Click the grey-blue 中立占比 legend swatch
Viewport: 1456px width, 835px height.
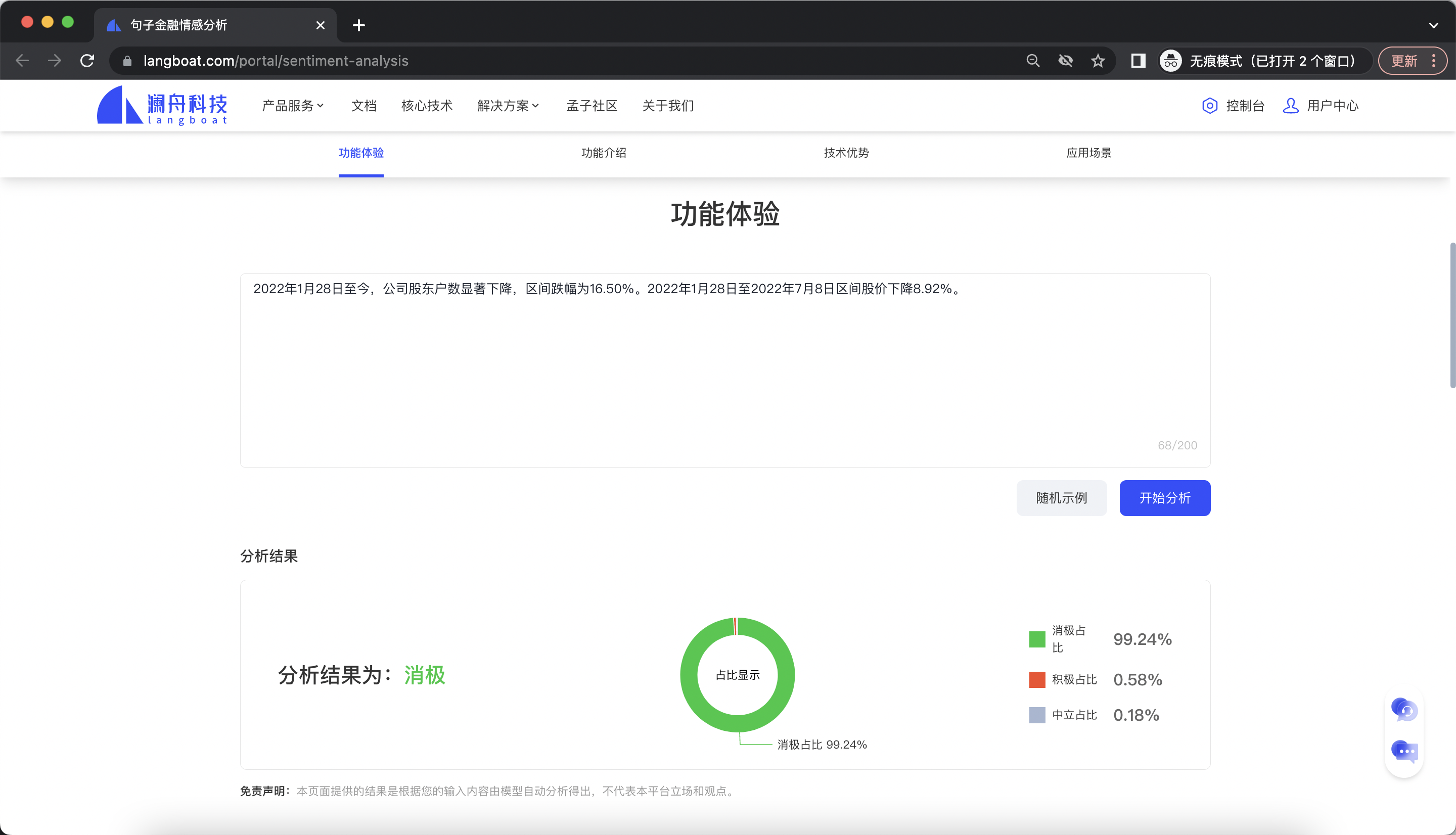1037,715
